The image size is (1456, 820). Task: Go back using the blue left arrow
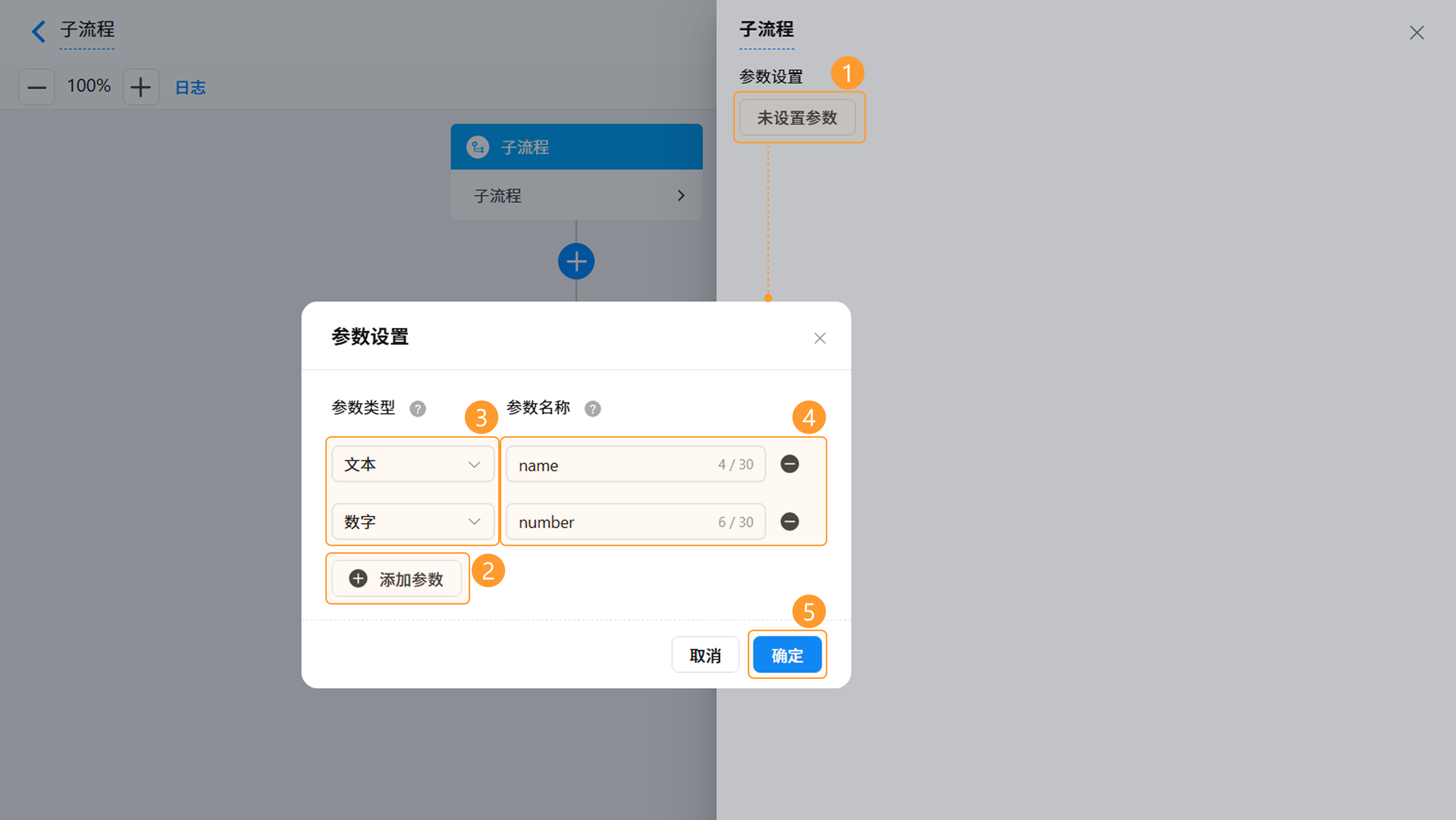tap(38, 31)
